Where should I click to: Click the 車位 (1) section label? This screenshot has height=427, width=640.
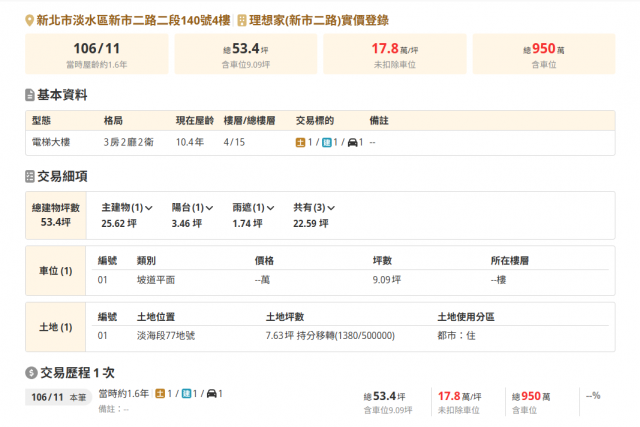click(56, 271)
